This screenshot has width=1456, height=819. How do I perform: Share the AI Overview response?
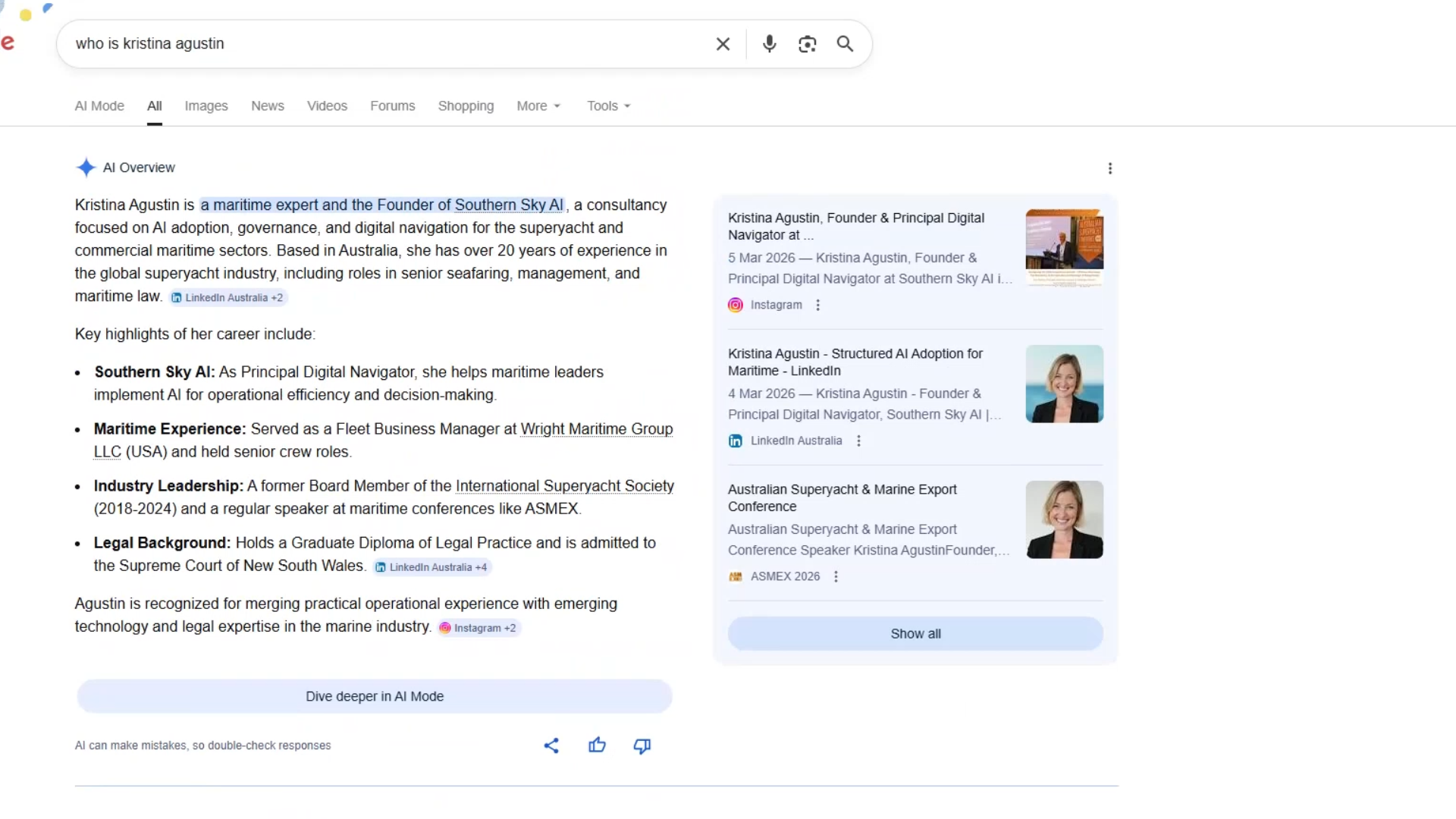click(x=551, y=745)
